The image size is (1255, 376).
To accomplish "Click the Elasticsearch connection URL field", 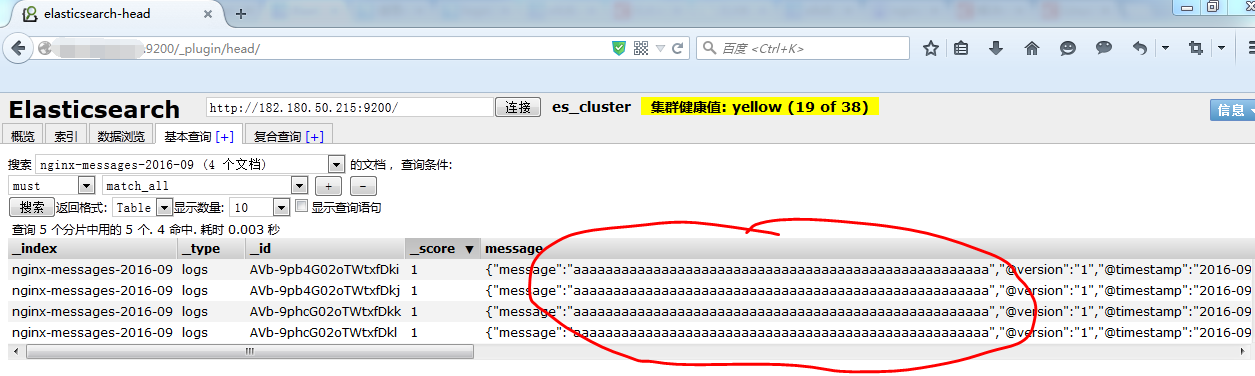I will [x=350, y=107].
